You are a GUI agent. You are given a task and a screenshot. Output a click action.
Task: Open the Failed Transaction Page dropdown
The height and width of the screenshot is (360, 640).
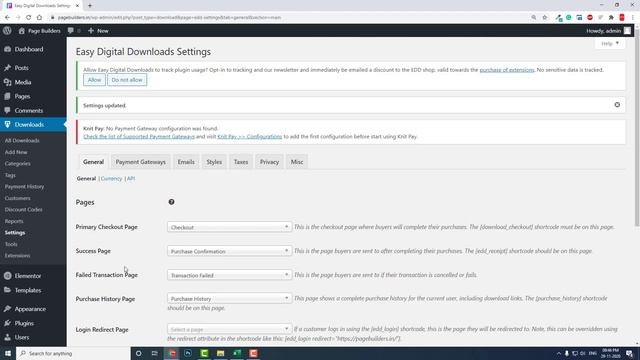tap(229, 275)
